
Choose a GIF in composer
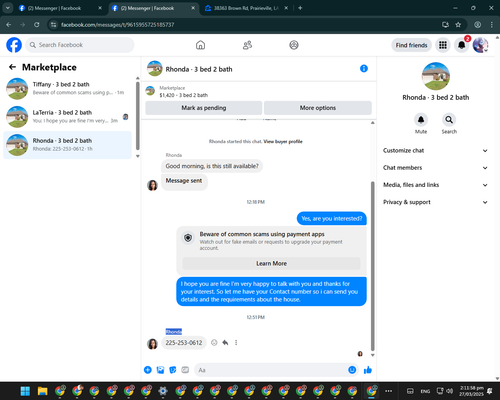pyautogui.click(x=185, y=370)
